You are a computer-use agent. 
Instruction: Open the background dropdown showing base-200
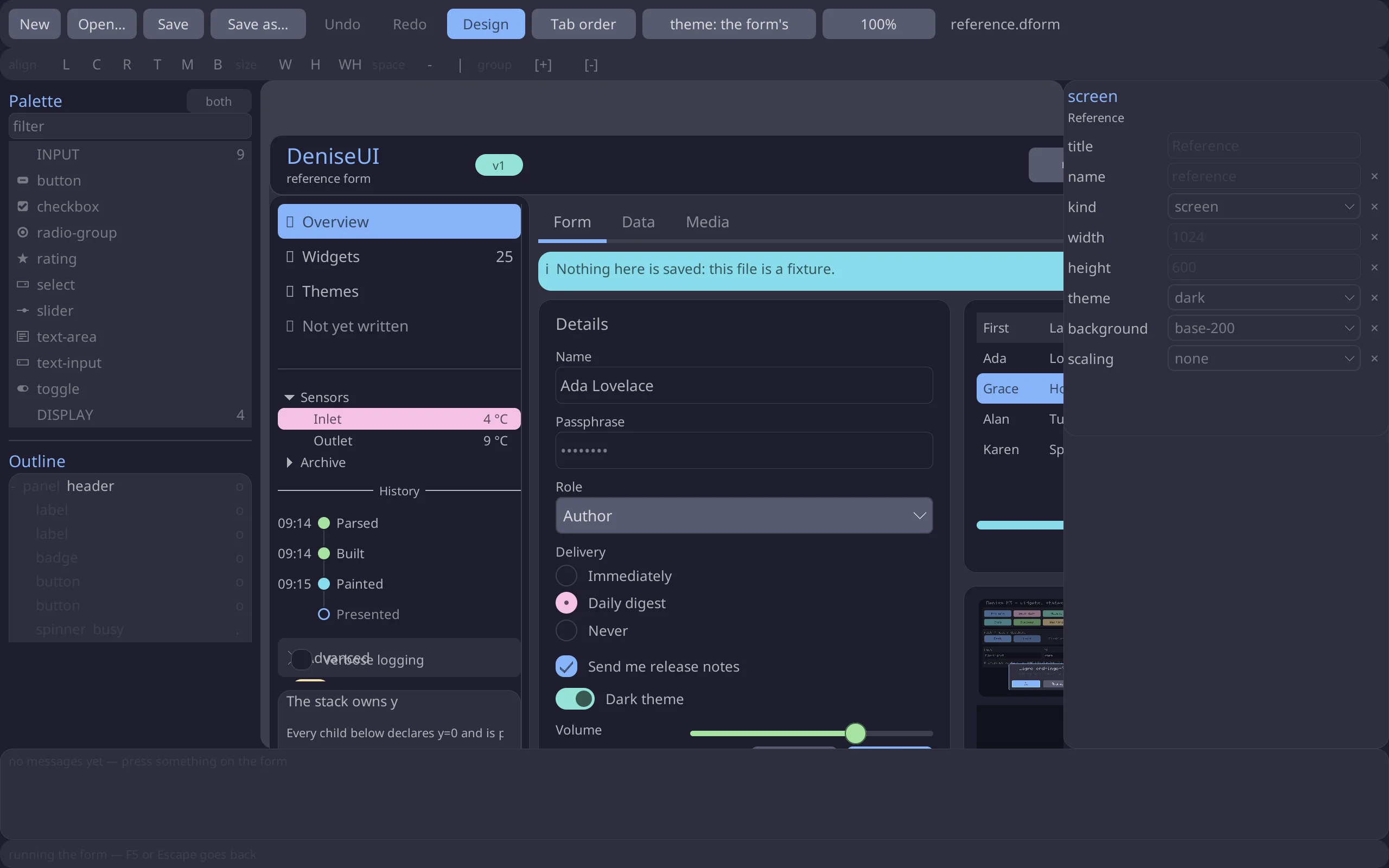coord(1264,328)
